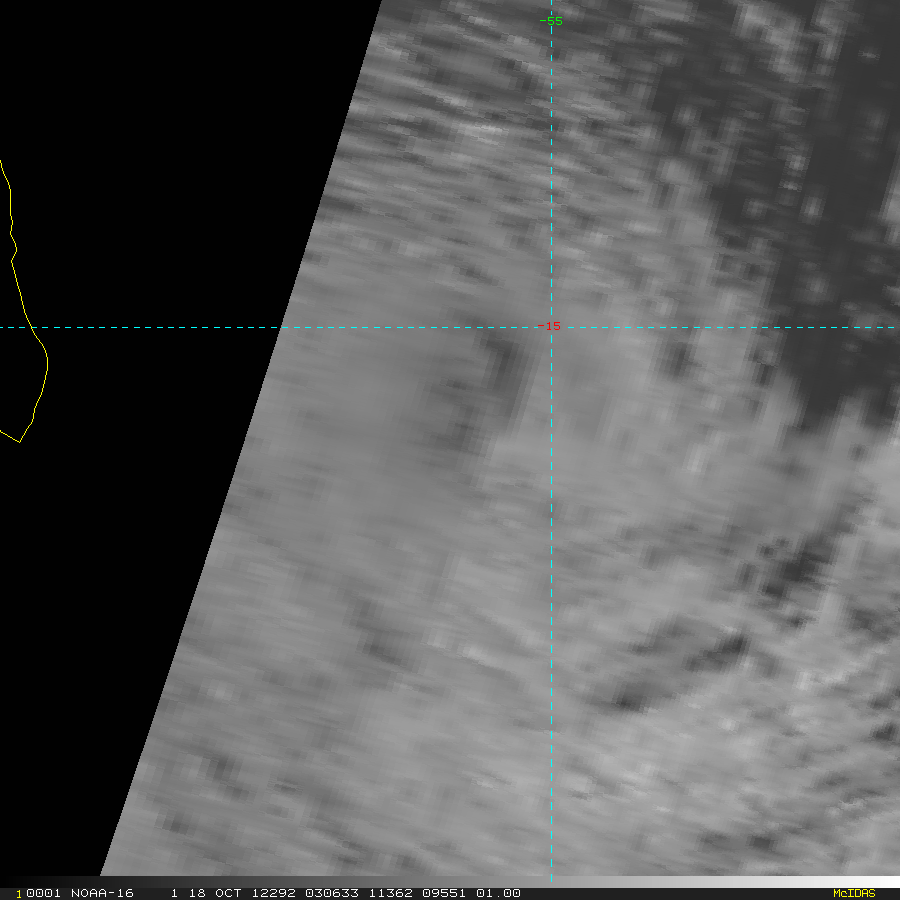Click the green -55 longitude label
Screen dimensions: 900x900
[x=551, y=21]
